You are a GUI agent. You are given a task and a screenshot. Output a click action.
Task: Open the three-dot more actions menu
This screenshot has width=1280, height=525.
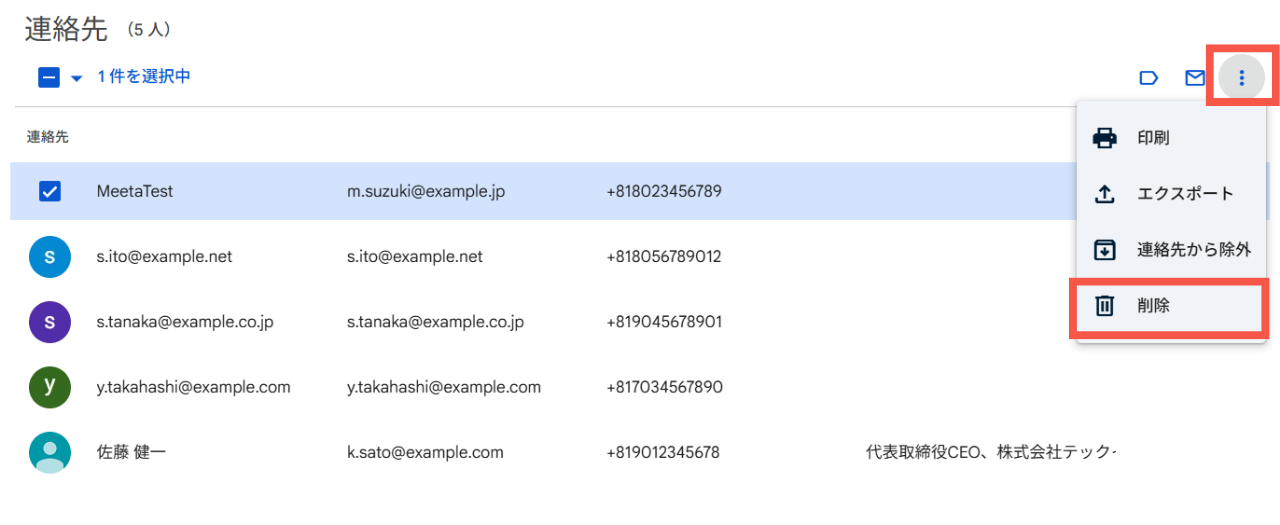(1242, 77)
